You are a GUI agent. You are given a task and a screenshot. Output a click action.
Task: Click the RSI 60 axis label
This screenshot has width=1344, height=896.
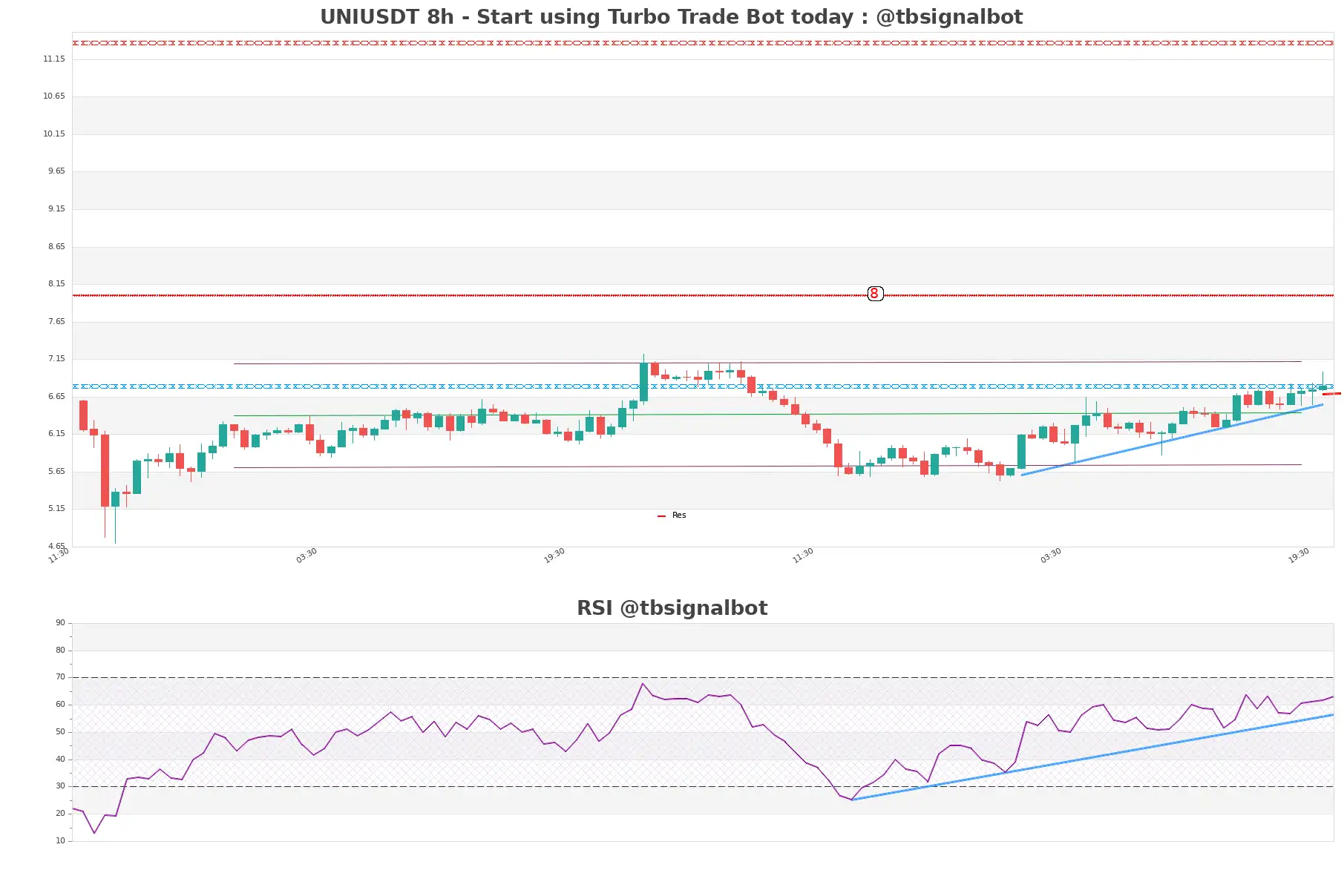pyautogui.click(x=60, y=704)
